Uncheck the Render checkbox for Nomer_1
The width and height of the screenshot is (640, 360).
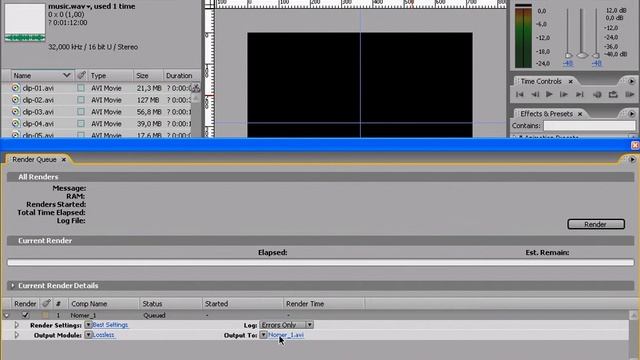[x=25, y=315]
